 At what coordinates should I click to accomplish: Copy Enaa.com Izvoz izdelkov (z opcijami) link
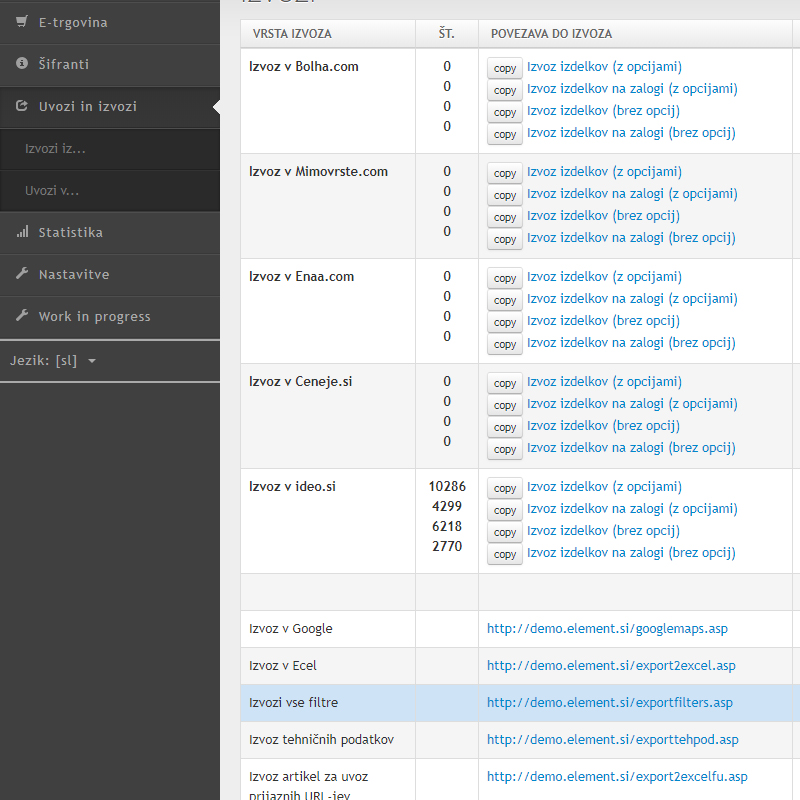[505, 278]
